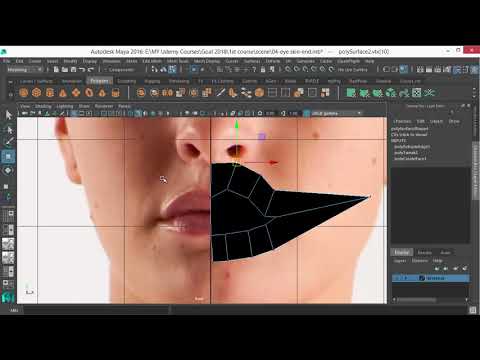Toggle select by hierarchy mode
Viewport: 480px width, 360px height.
tap(155, 69)
